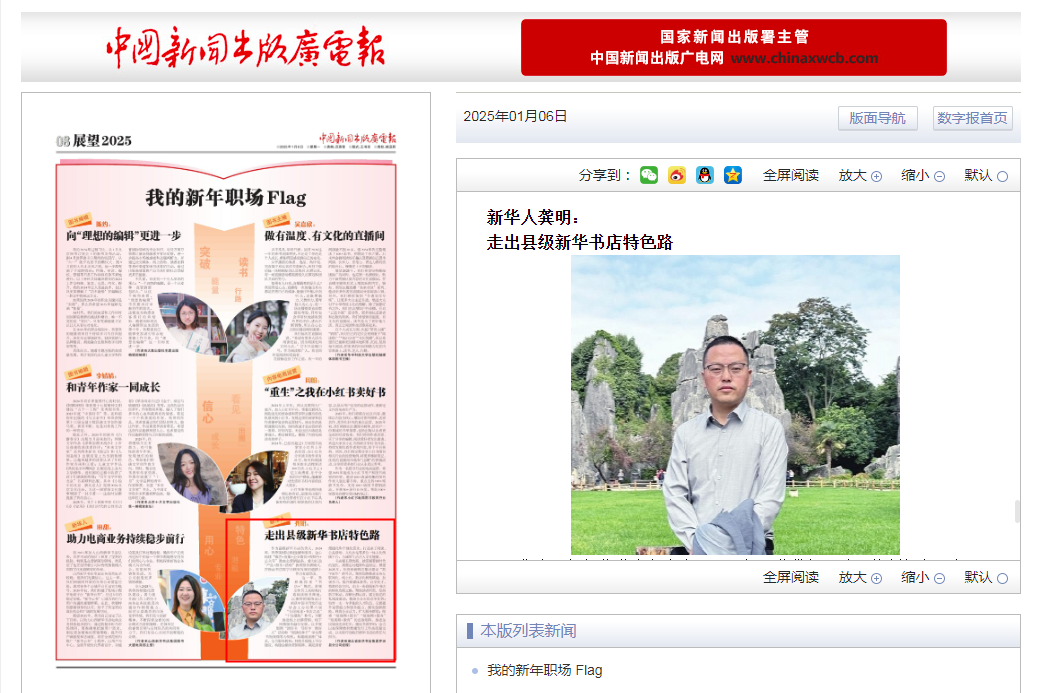Share article to Weibo

click(677, 176)
